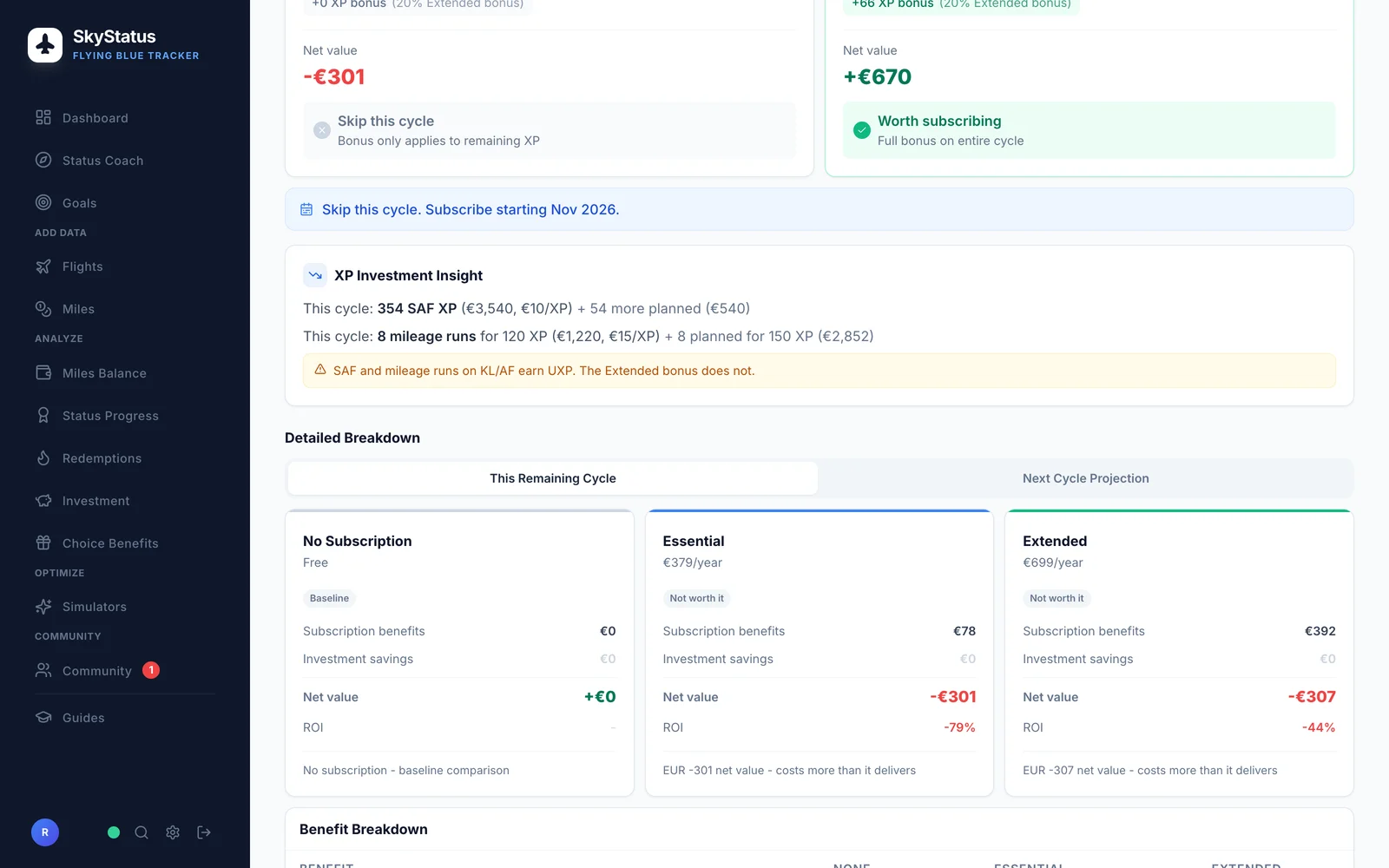Click the SkyStatus airplane logo icon
This screenshot has height=868, width=1389.
(45, 45)
